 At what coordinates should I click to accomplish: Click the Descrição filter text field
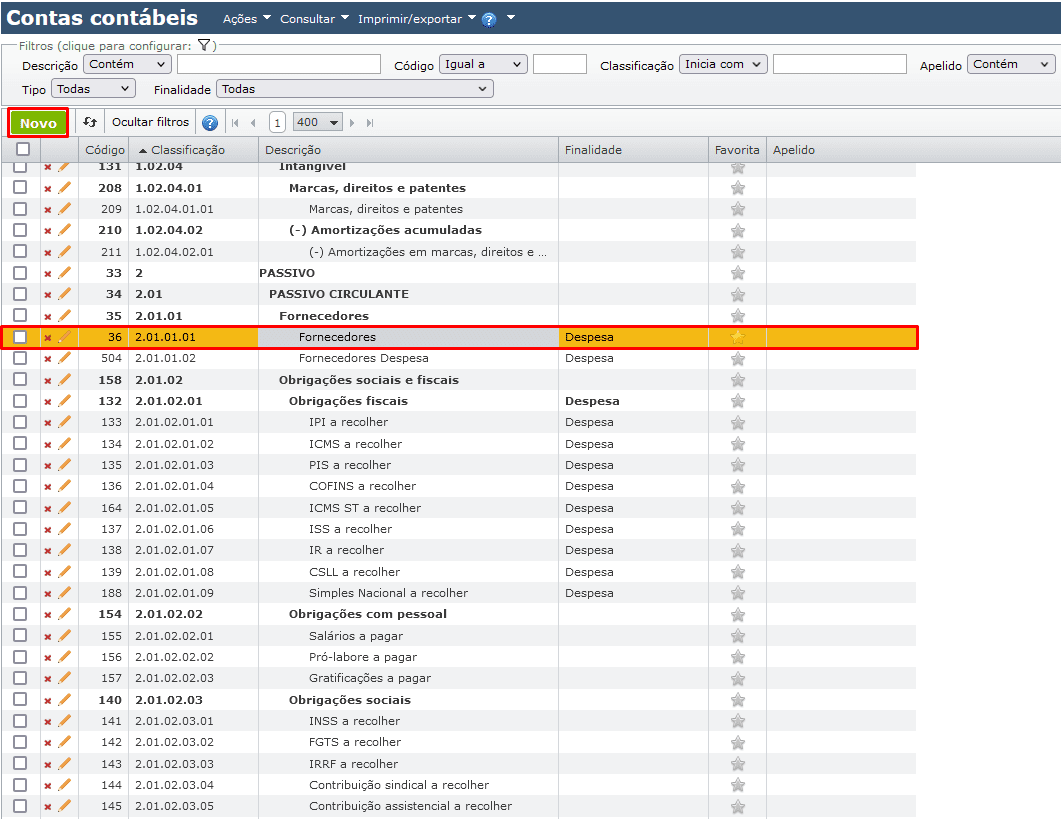[x=279, y=64]
